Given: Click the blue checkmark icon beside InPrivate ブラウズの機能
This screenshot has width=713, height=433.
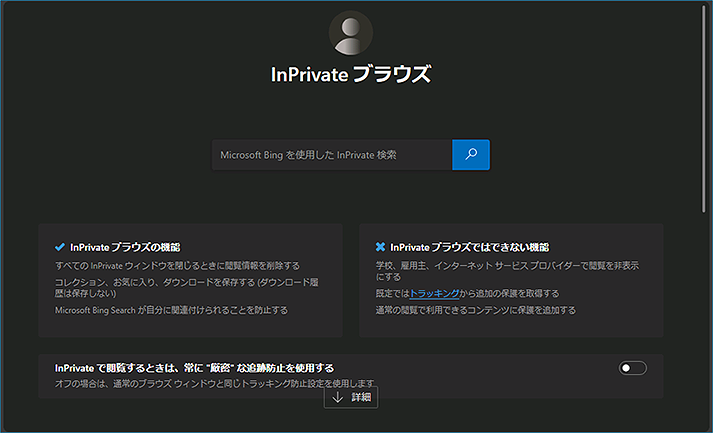Looking at the screenshot, I should point(60,247).
